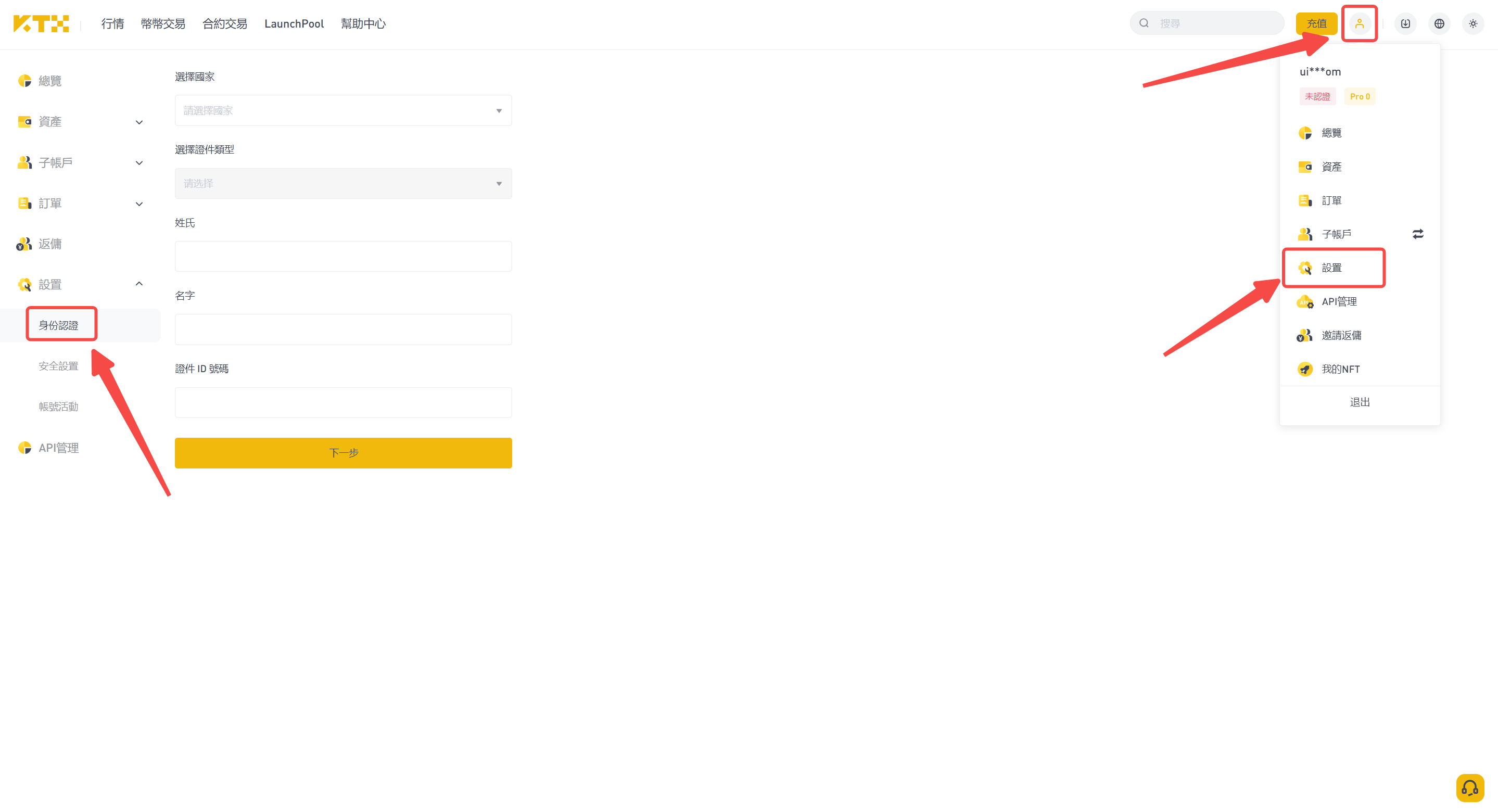Click dropdown menu 訂單 icon

pos(1304,200)
